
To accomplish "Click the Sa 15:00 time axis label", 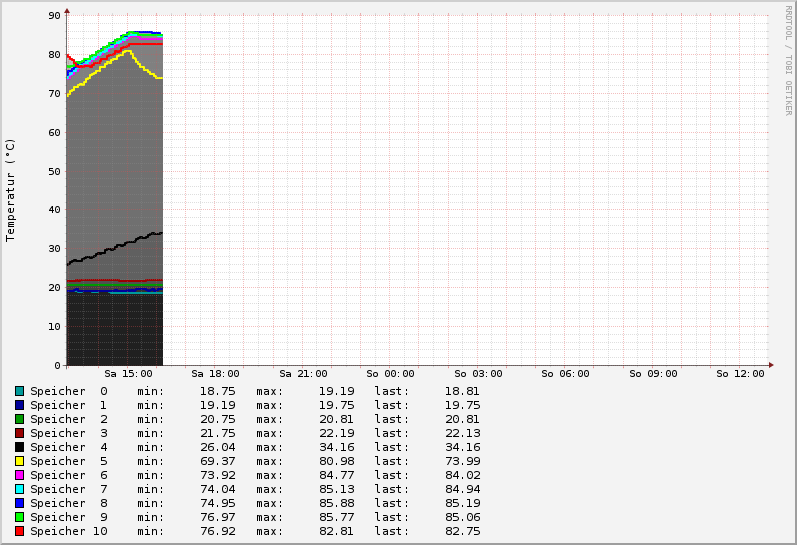I will pos(128,374).
